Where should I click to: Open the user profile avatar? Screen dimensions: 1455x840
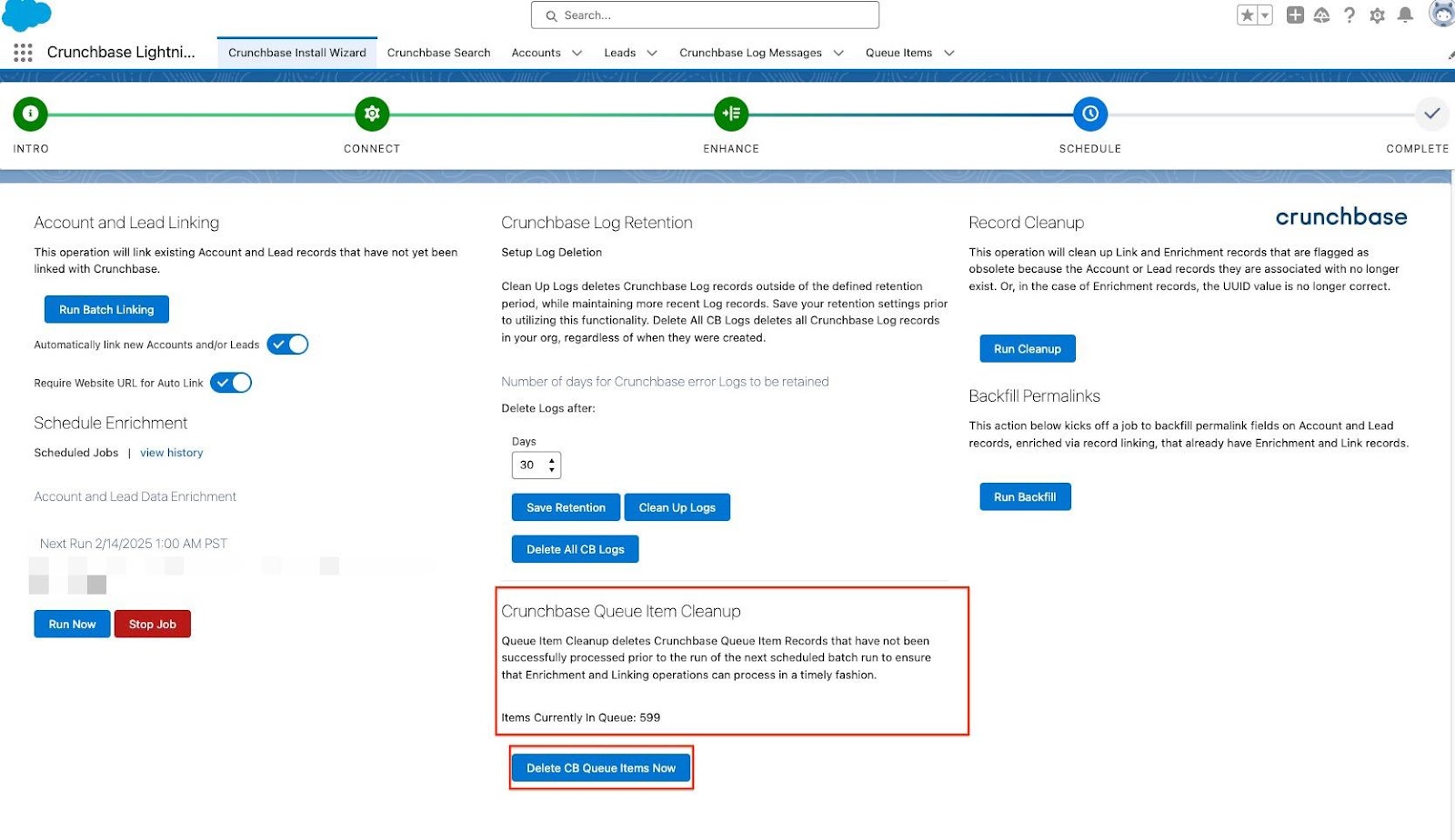(1442, 15)
